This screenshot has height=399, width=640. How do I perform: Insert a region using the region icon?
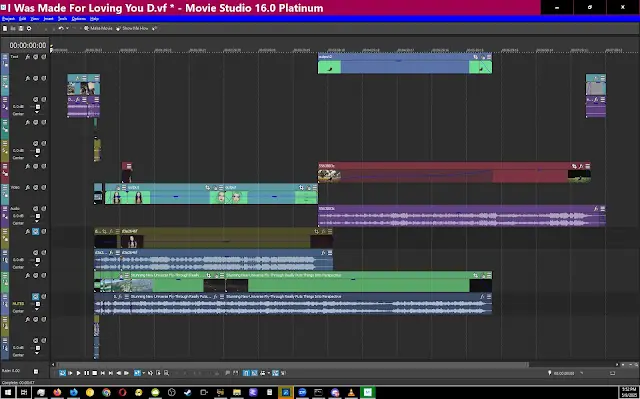(236, 373)
